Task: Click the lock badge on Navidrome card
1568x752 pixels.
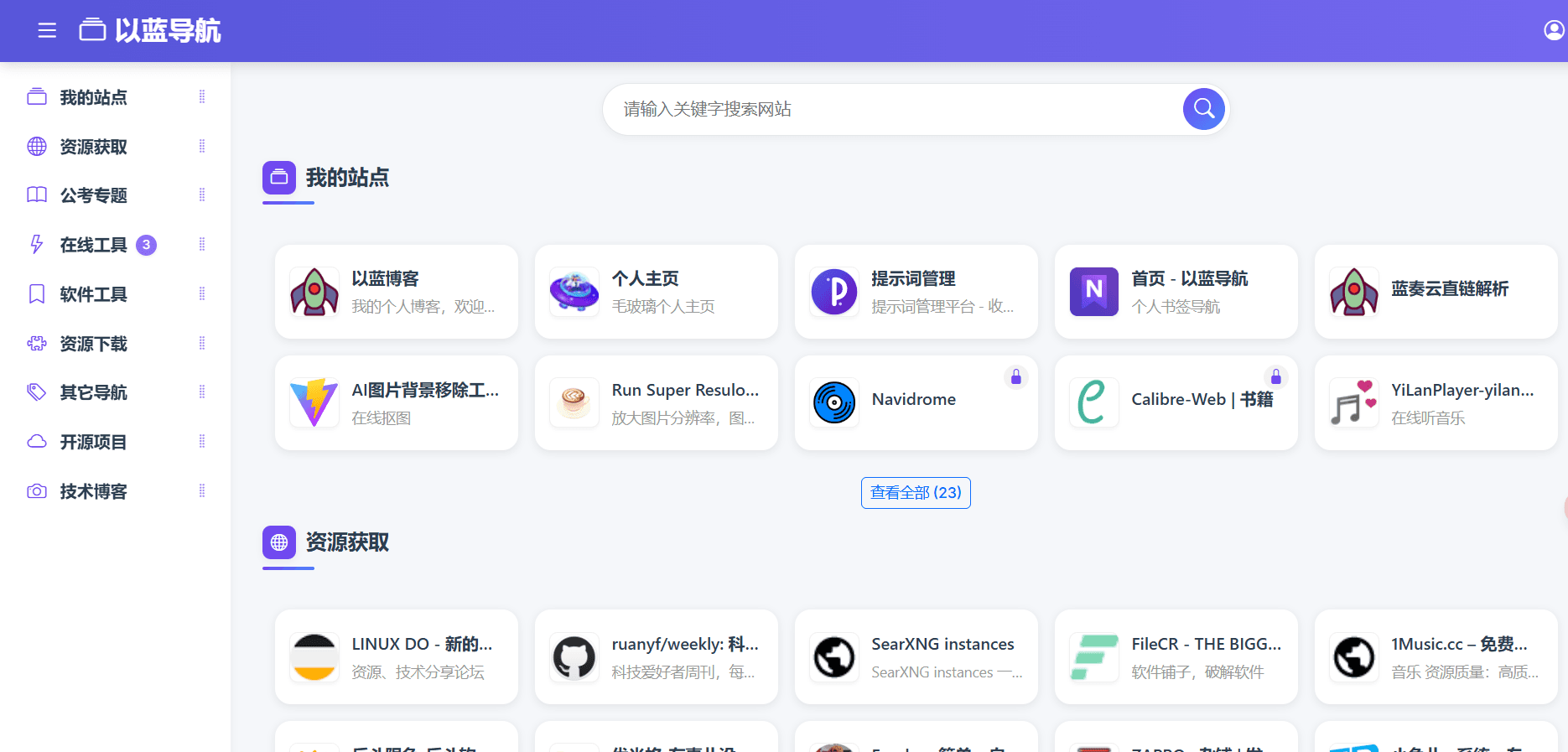Action: click(1015, 377)
